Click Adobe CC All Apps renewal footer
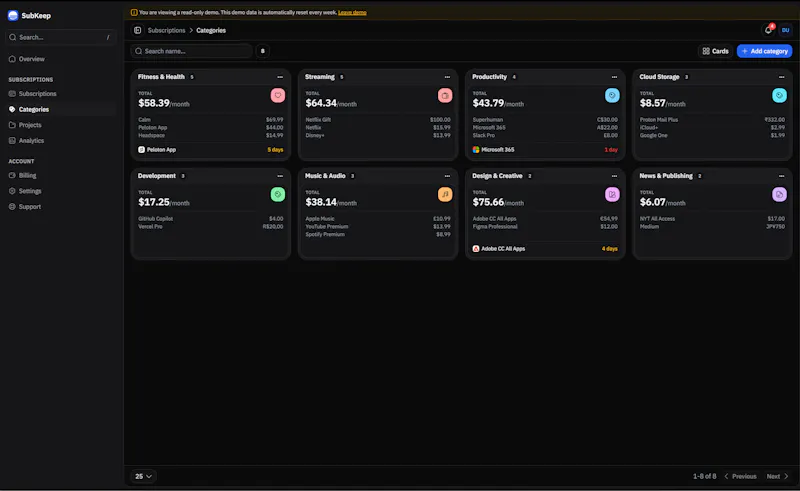Viewport: 800px width, 491px height. [545, 249]
